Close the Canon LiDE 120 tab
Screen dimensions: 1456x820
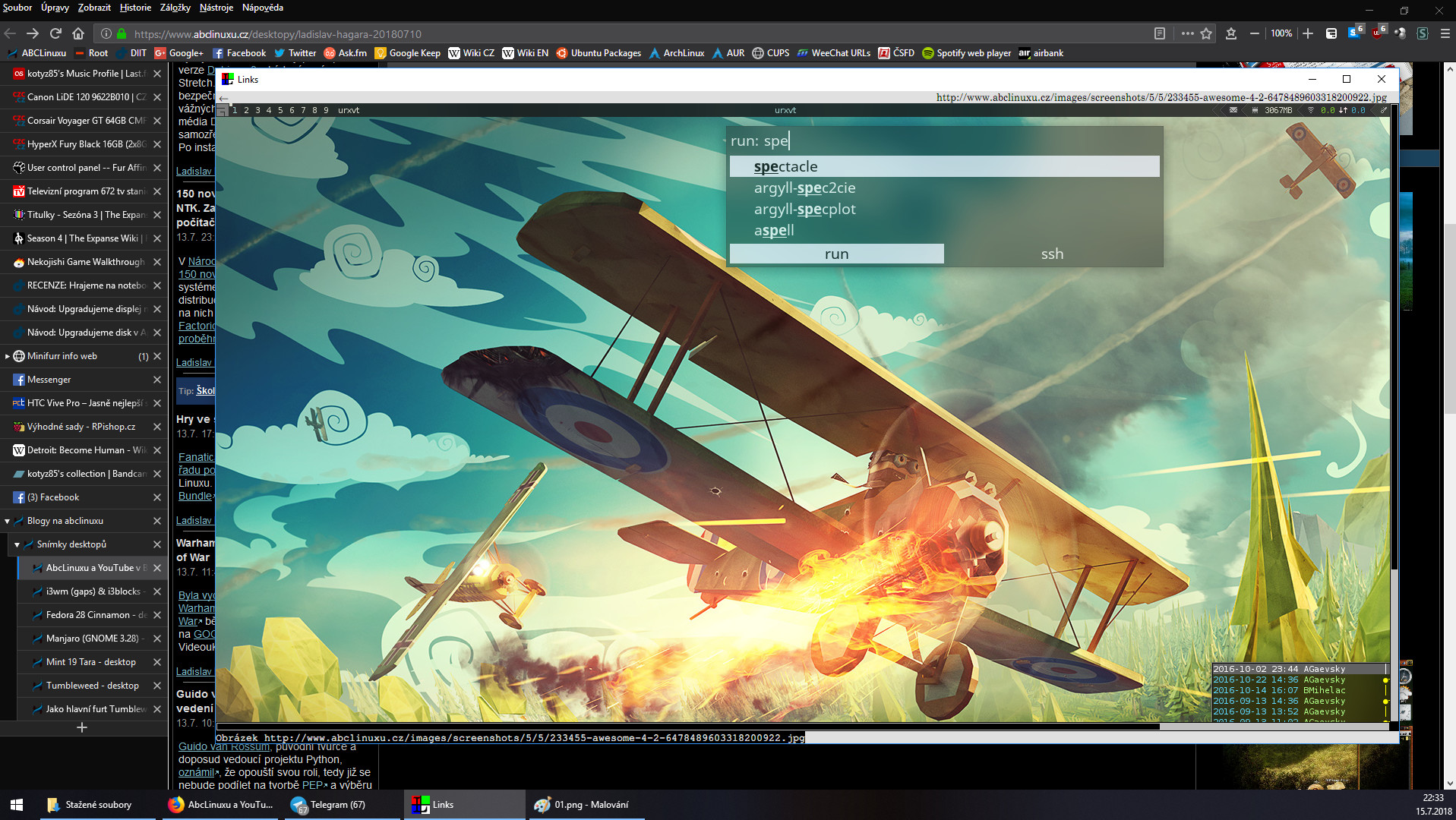pyautogui.click(x=157, y=97)
